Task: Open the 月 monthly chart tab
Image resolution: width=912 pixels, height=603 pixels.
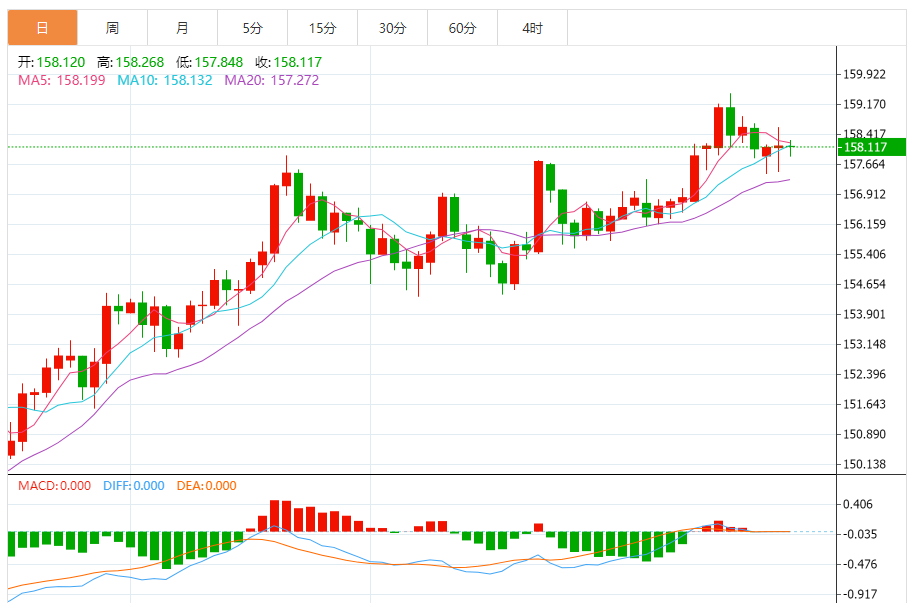Action: click(182, 28)
